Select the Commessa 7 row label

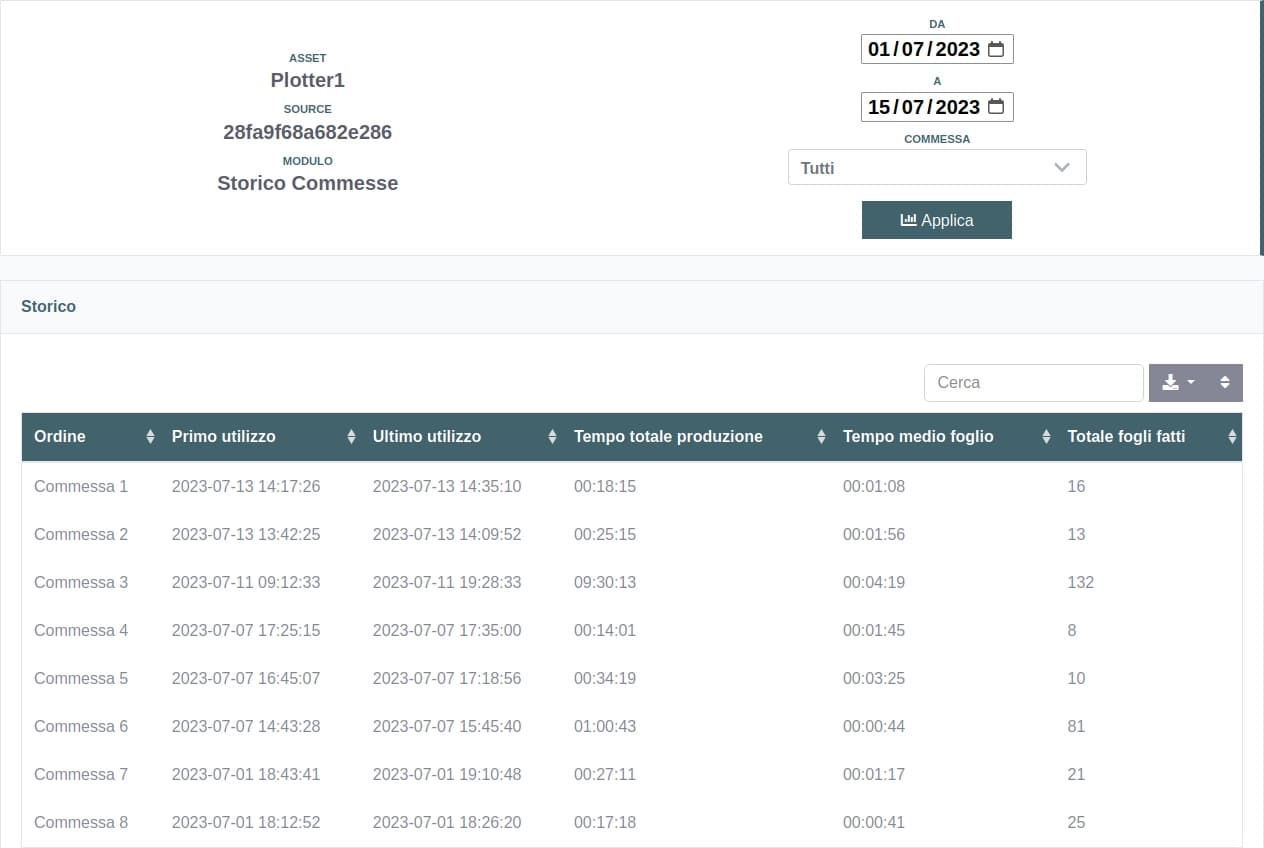[x=81, y=774]
